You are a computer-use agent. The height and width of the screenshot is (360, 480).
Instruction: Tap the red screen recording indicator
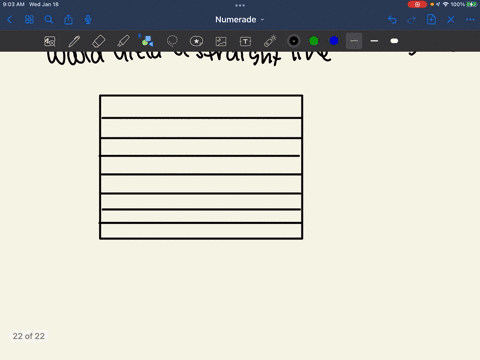point(417,4)
